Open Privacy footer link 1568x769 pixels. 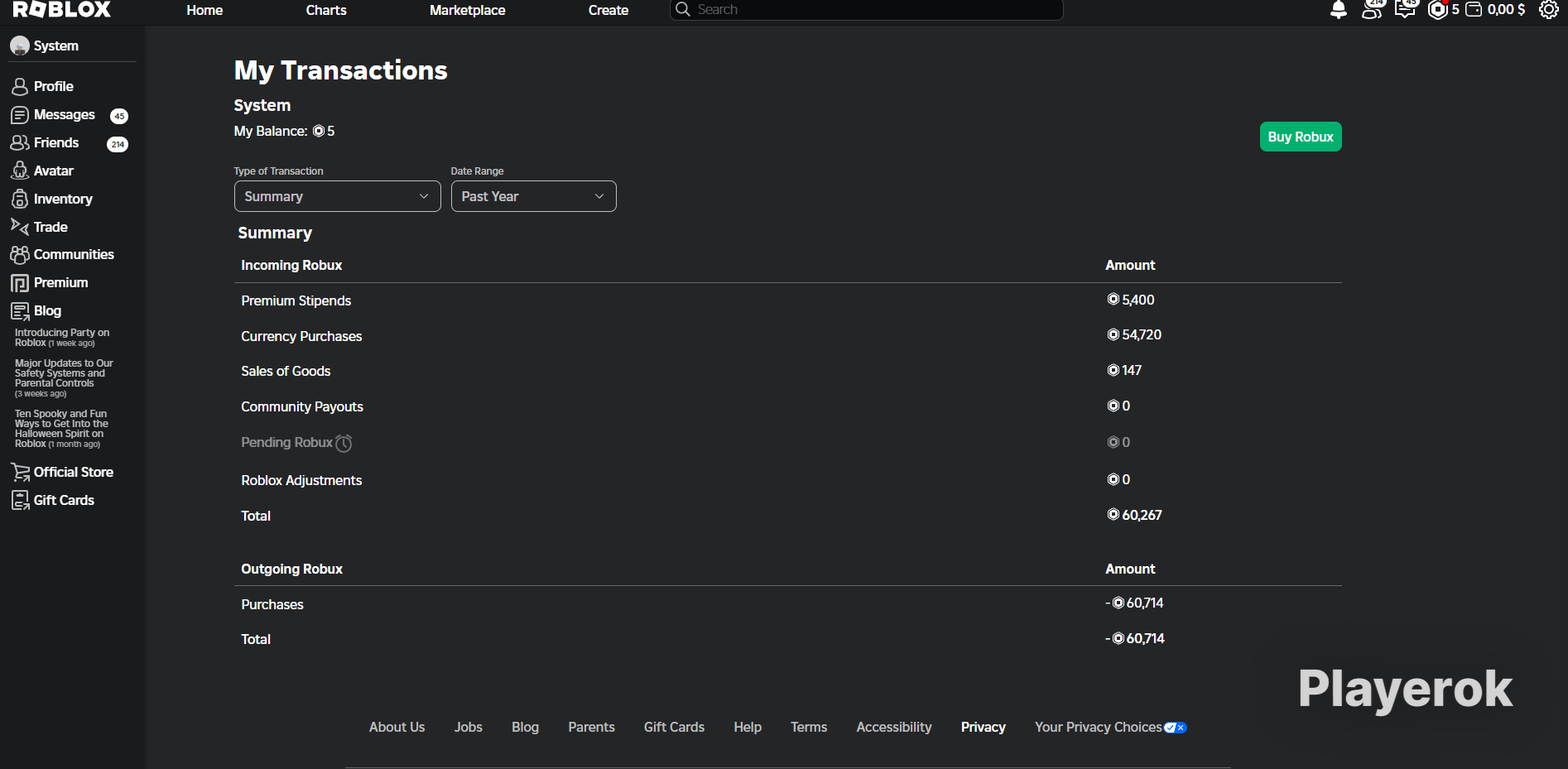(x=984, y=727)
